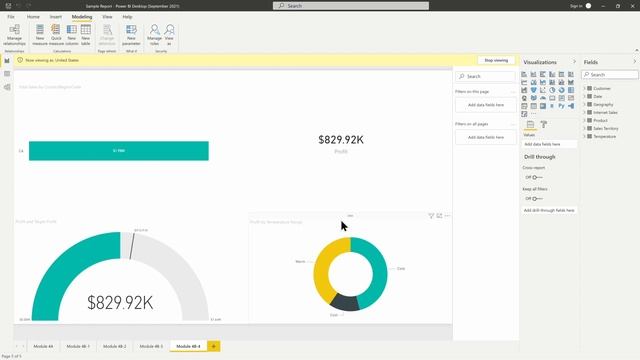This screenshot has width=640, height=360.
Task: Click the Filters pane search box
Action: tap(486, 76)
